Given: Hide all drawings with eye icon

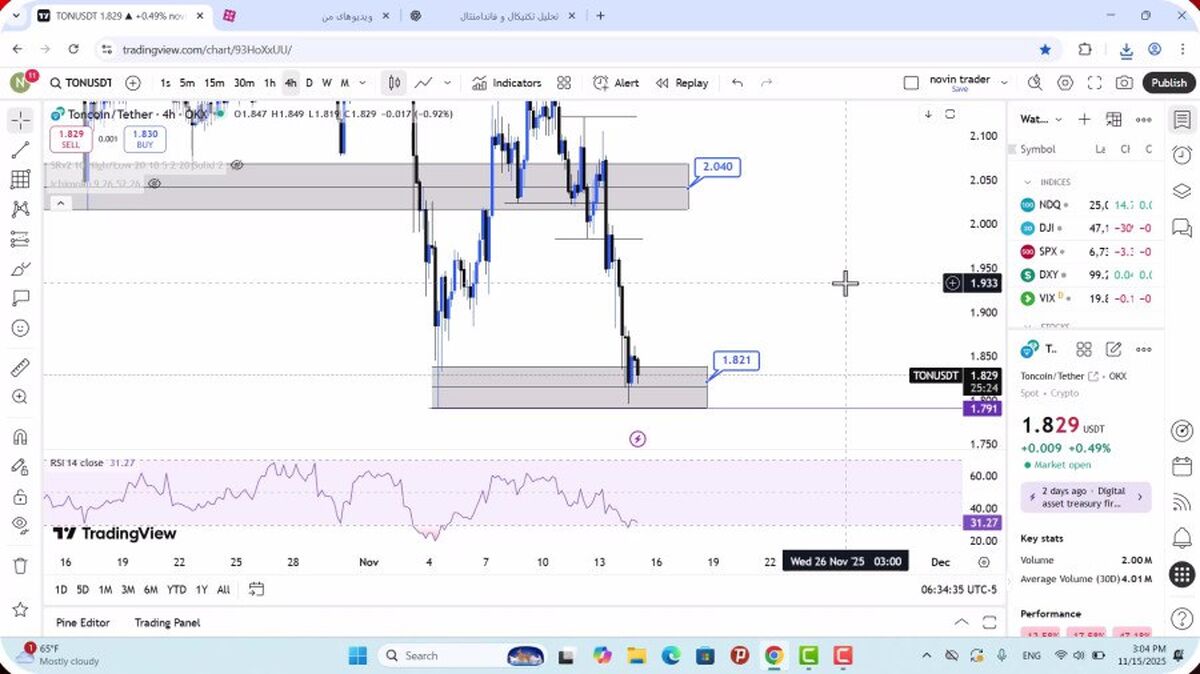Looking at the screenshot, I should [x=20, y=525].
